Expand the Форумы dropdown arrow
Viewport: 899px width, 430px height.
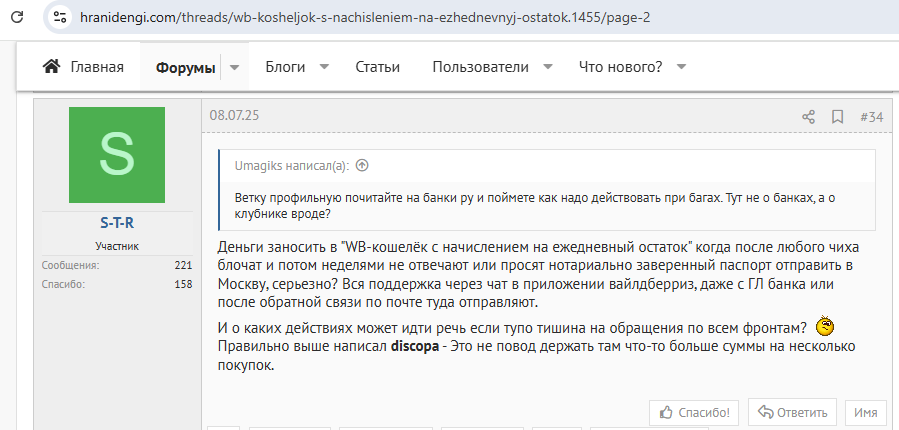click(x=234, y=67)
